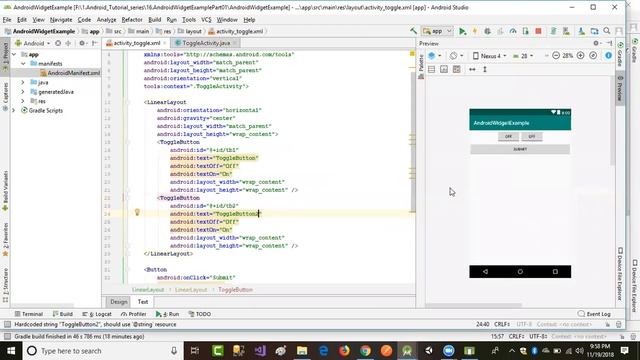Attach debugger to Android process icon
The height and width of the screenshot is (360, 640).
pyautogui.click(x=526, y=31)
